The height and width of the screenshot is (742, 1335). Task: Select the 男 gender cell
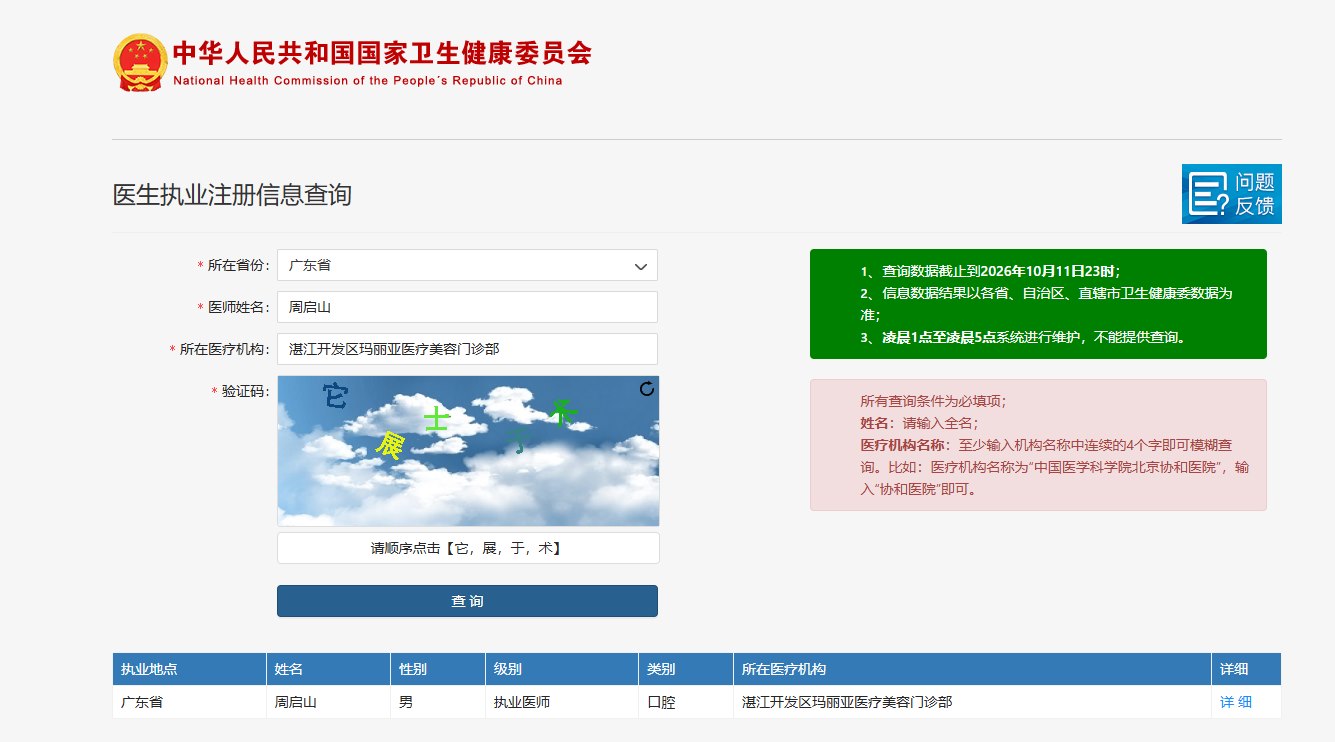438,702
